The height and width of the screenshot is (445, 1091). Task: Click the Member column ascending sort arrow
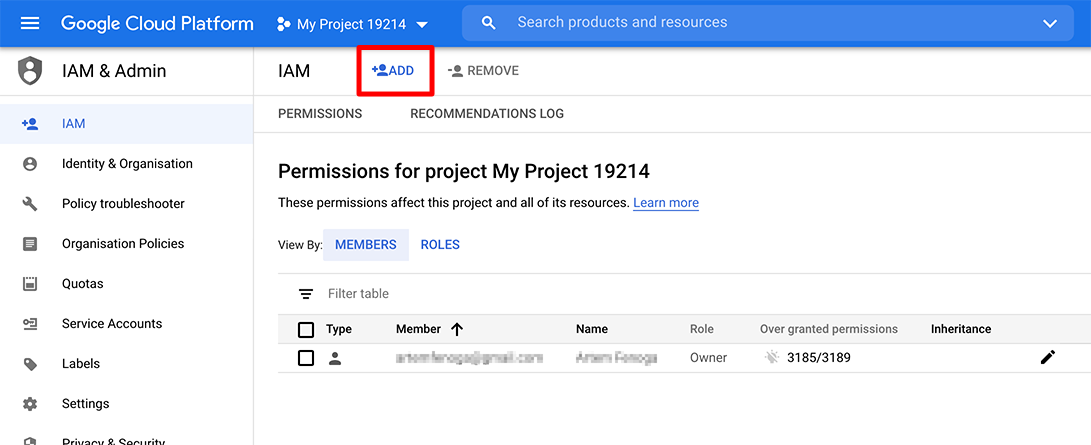(x=457, y=330)
